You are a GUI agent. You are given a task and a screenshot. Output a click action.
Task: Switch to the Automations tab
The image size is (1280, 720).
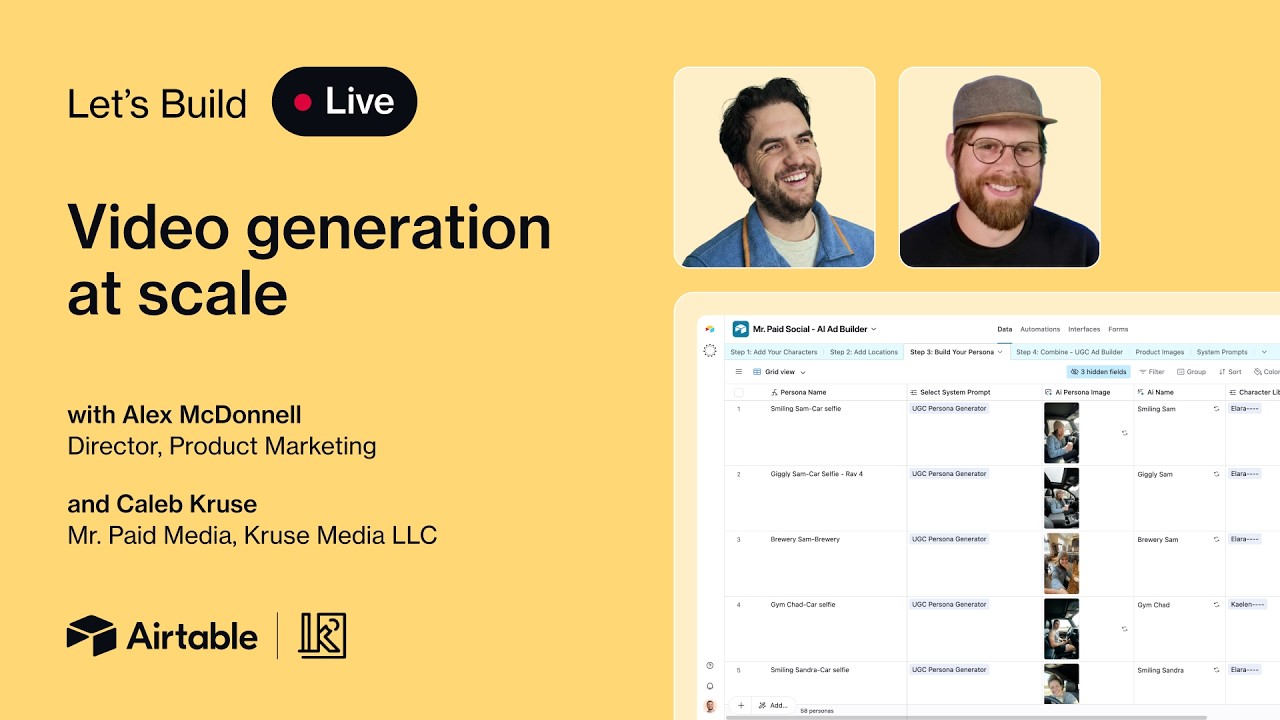1040,329
